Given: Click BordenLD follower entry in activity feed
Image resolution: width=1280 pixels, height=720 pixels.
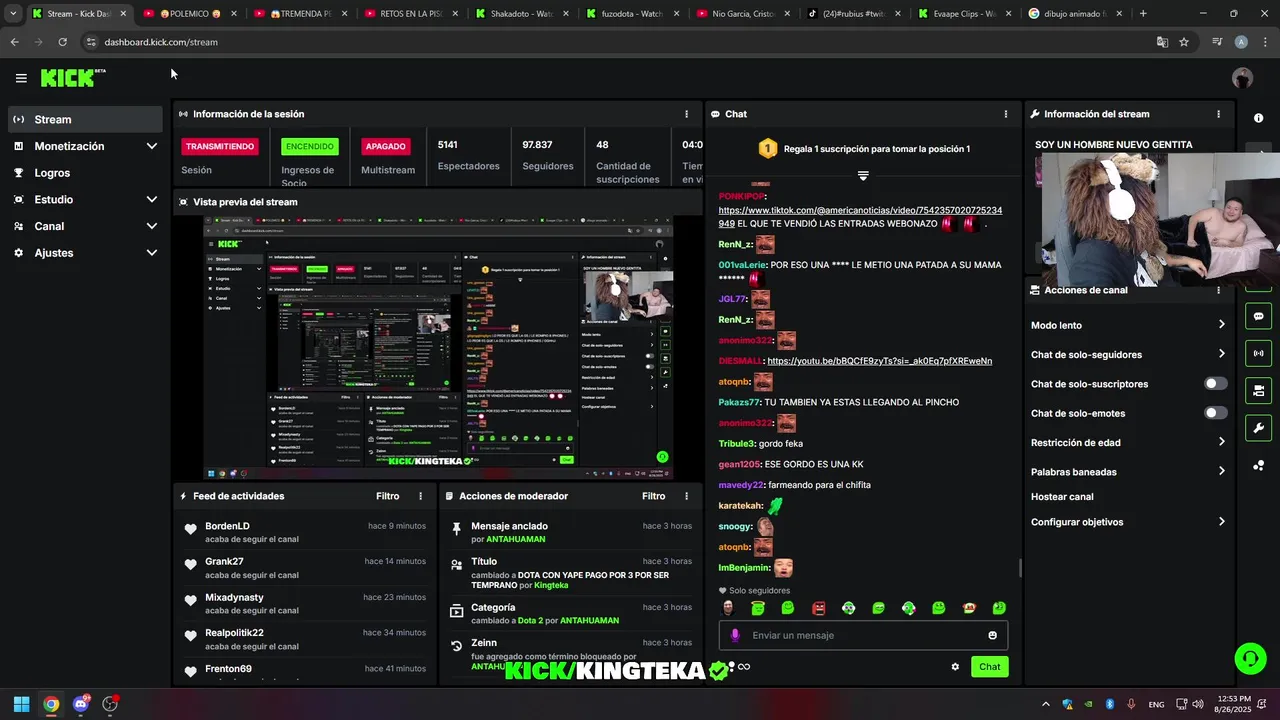Looking at the screenshot, I should pyautogui.click(x=304, y=532).
